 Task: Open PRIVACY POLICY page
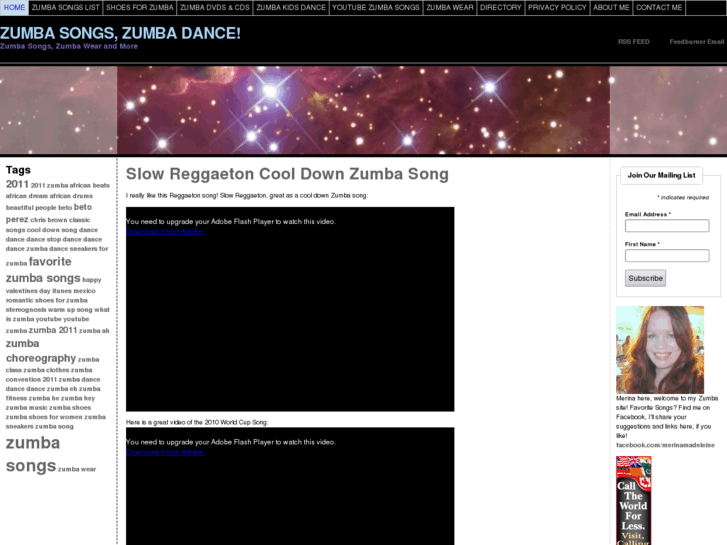tap(557, 7)
